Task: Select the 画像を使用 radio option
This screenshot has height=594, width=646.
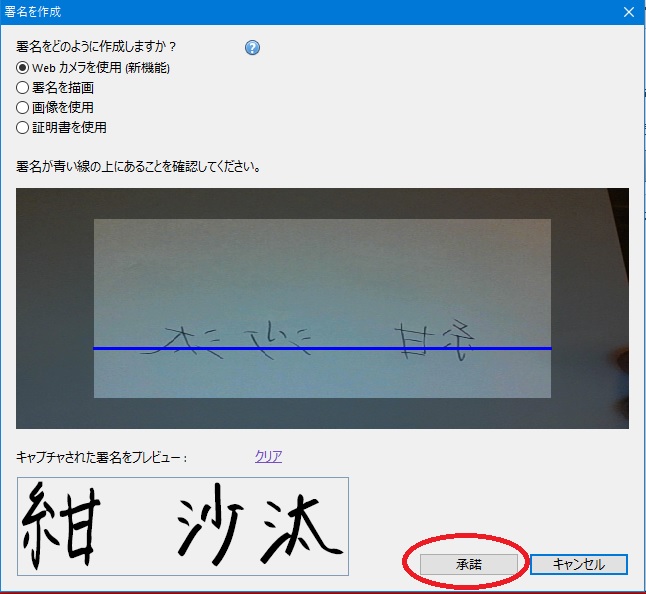Action: coord(23,107)
